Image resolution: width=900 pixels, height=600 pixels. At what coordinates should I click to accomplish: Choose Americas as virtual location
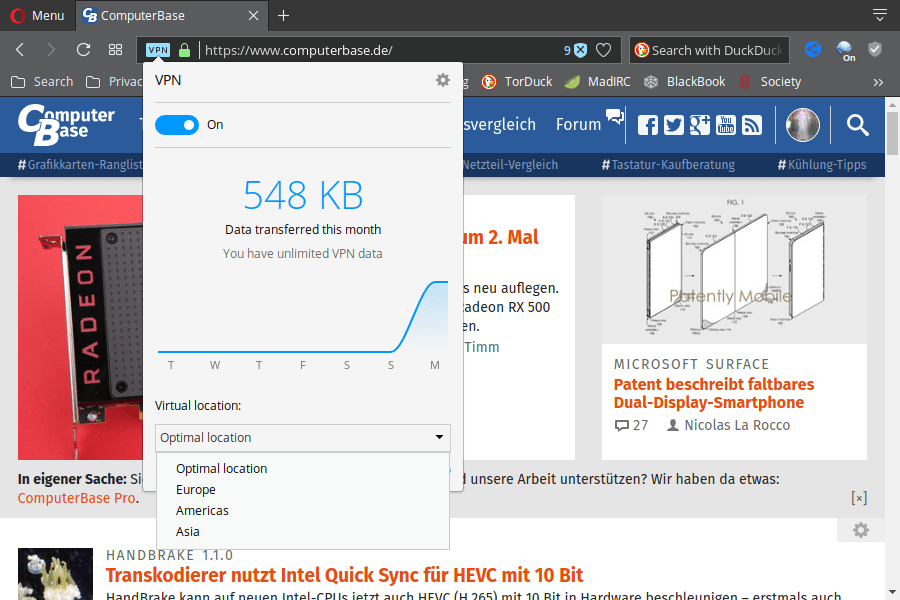click(x=202, y=510)
